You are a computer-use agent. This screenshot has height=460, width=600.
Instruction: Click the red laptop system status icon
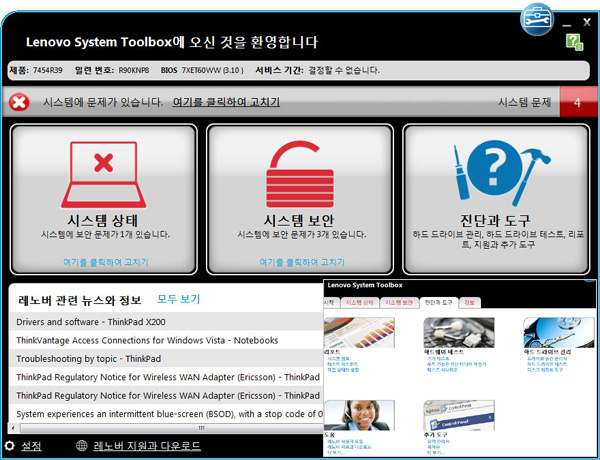(x=104, y=175)
